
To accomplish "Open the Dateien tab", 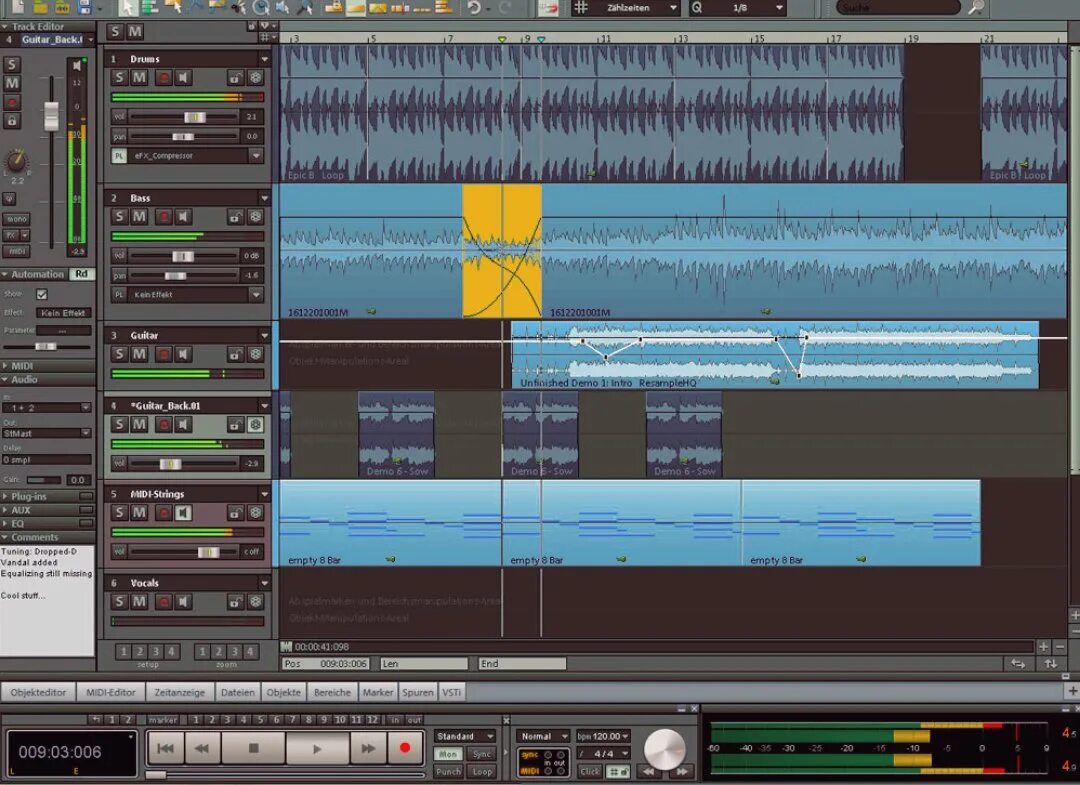I will 238,692.
